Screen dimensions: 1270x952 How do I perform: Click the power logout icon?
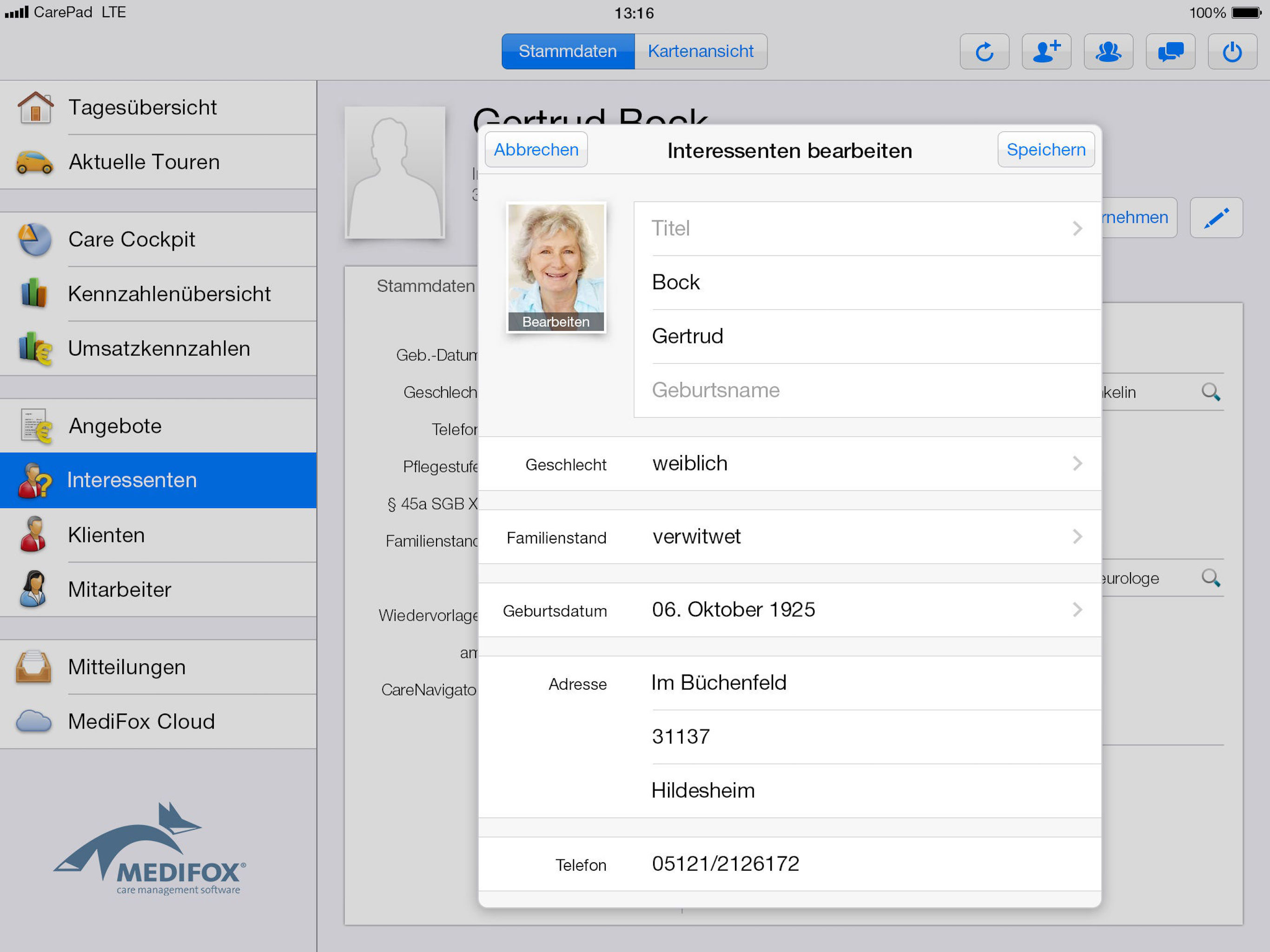pyautogui.click(x=1232, y=52)
